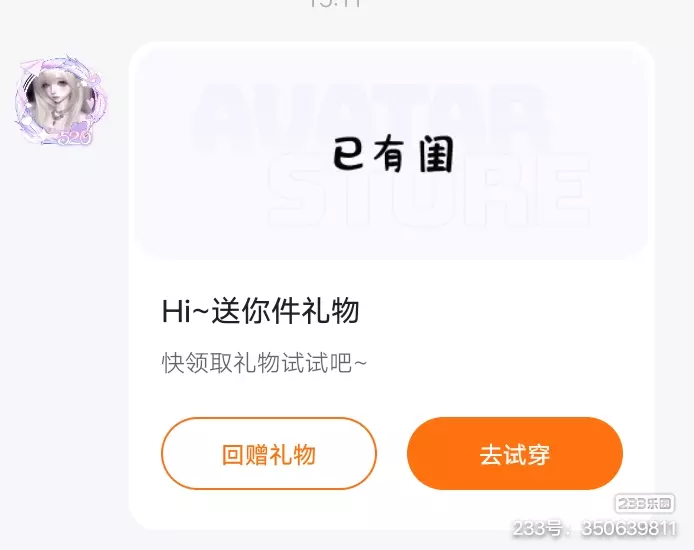Tap the 520 badge on avatar frame
The image size is (694, 550).
pos(75,138)
